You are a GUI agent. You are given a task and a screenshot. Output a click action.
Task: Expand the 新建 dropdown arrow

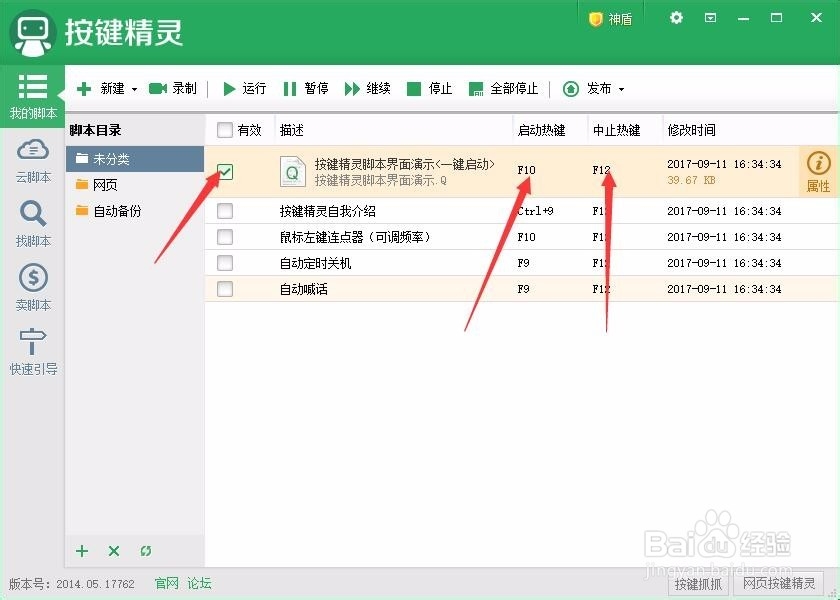point(134,89)
